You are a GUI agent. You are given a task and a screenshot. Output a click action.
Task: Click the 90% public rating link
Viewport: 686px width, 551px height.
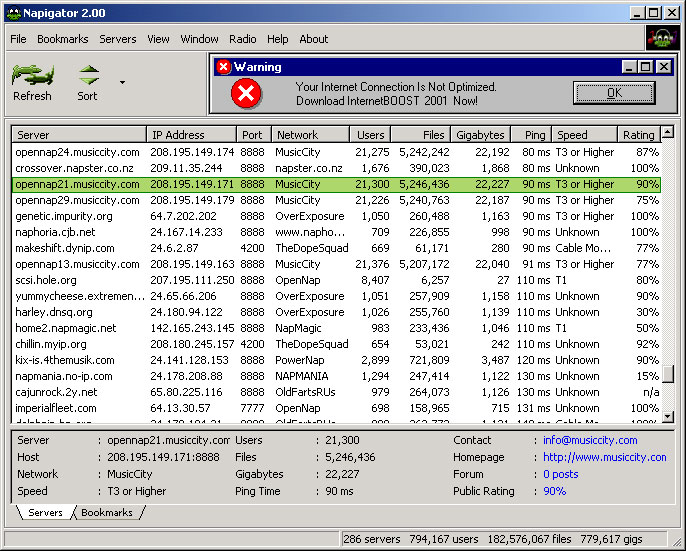[x=554, y=491]
